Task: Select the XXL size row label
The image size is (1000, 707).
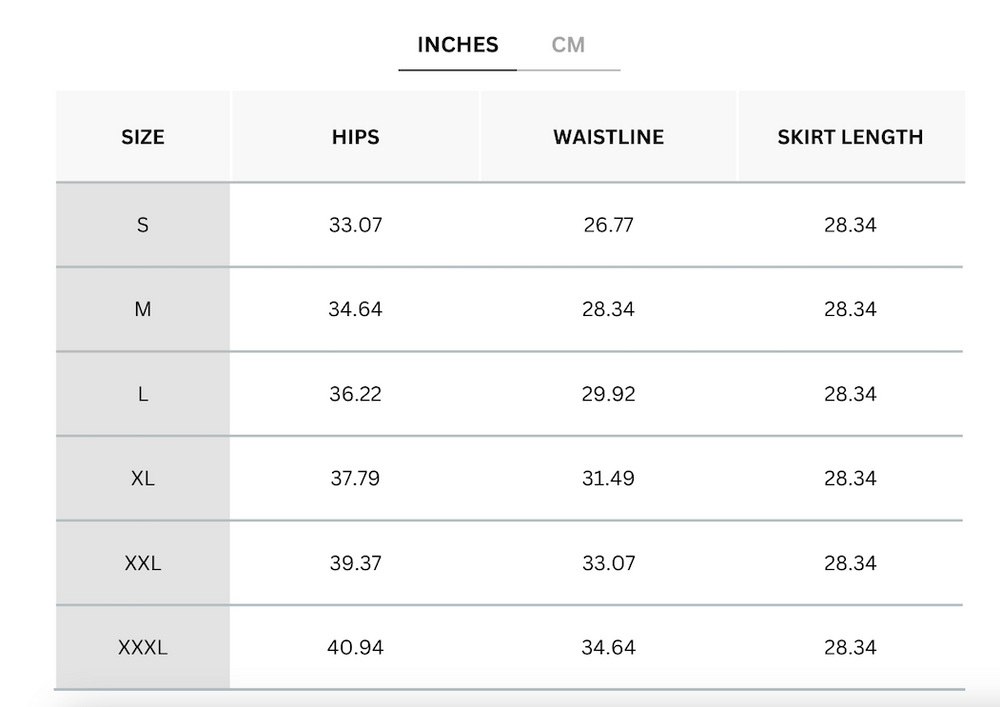Action: tap(143, 563)
